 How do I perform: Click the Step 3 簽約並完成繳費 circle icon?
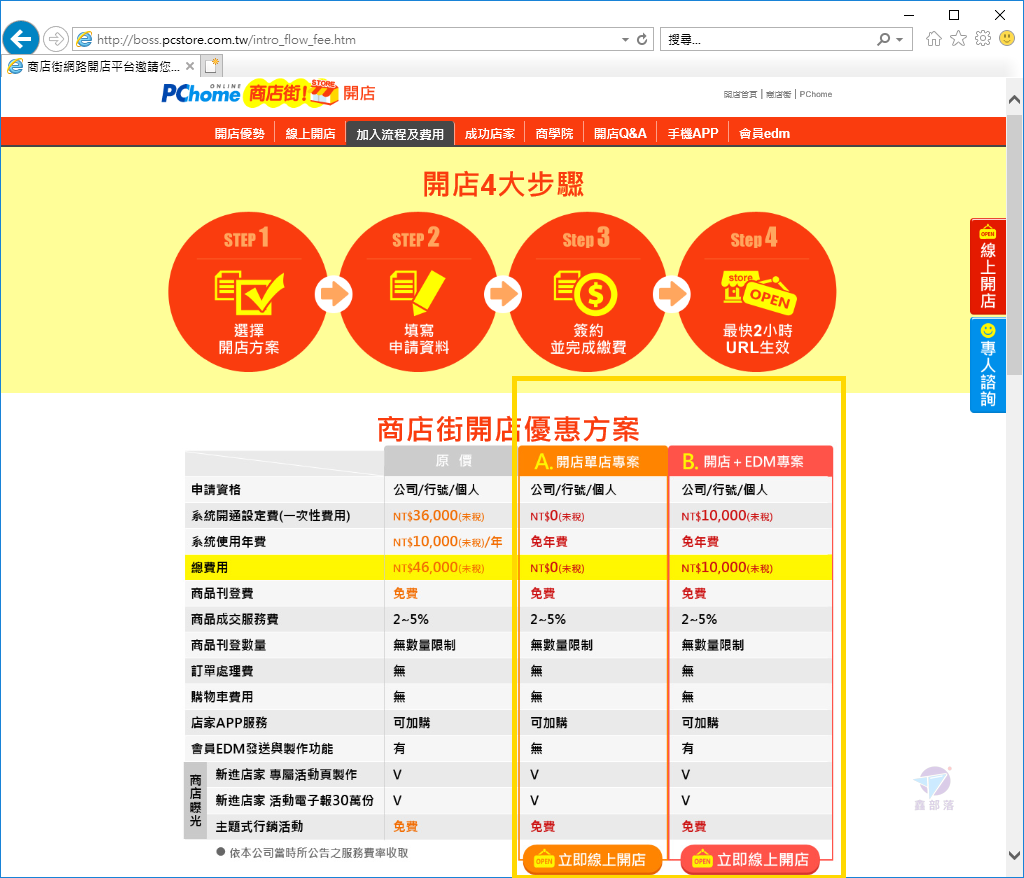[588, 292]
